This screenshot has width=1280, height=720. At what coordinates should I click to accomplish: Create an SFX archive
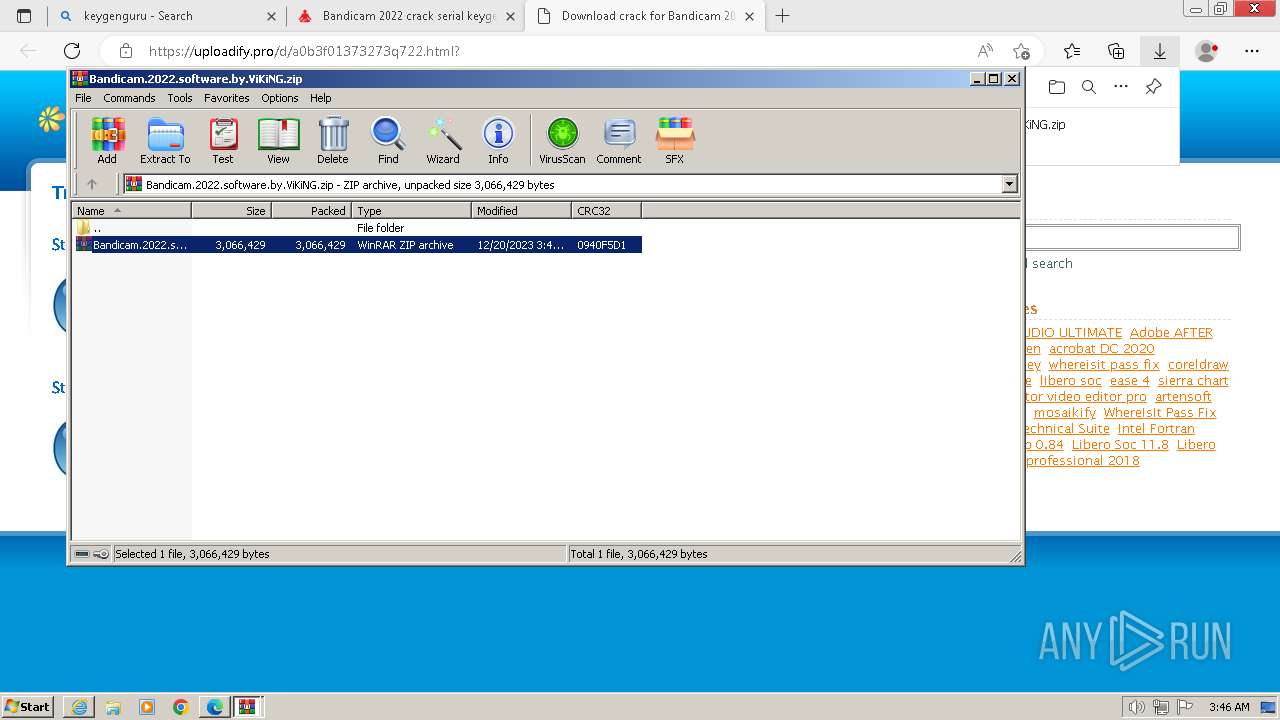[x=675, y=140]
